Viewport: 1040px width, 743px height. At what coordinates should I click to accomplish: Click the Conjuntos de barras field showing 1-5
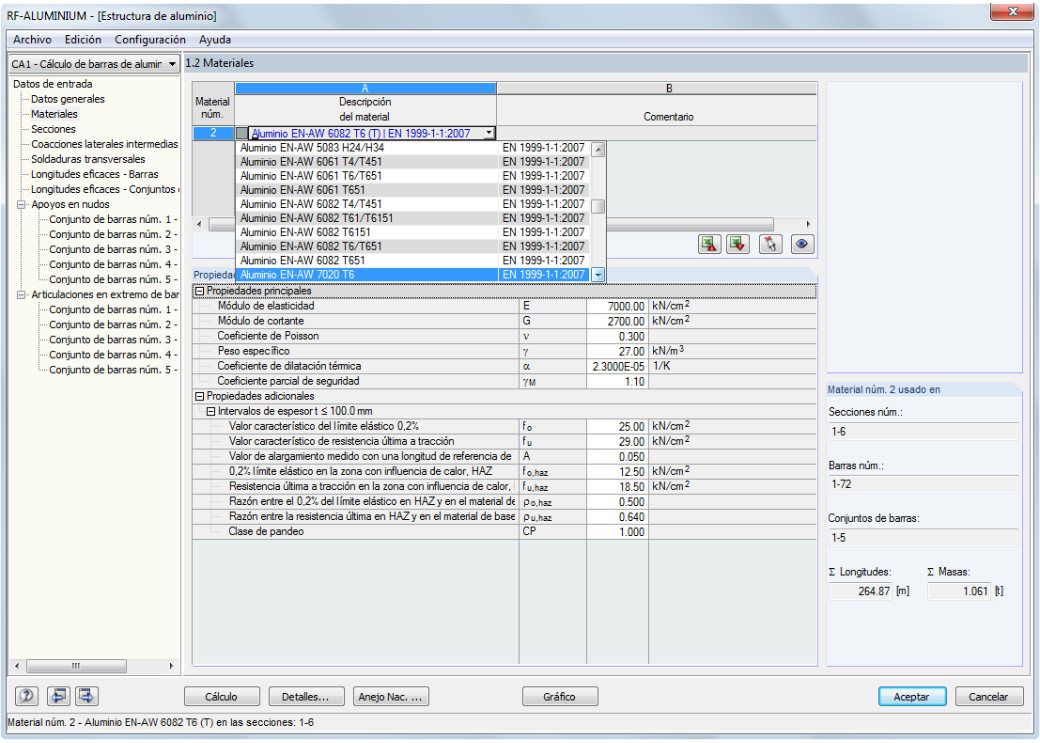pyautogui.click(x=923, y=538)
